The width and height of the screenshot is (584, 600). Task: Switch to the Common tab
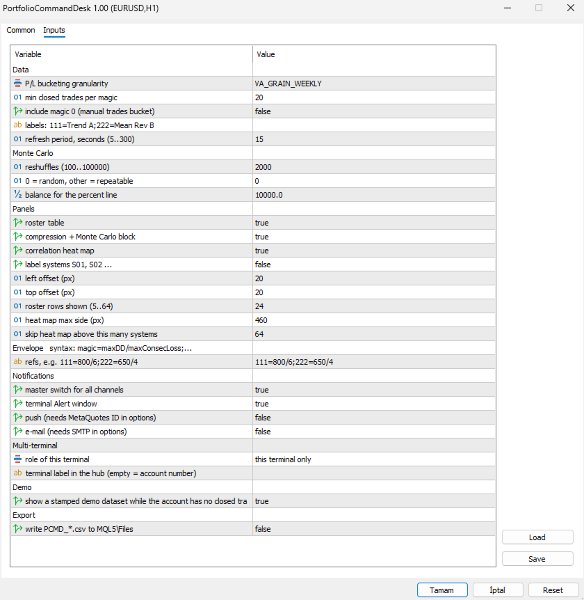(x=21, y=30)
